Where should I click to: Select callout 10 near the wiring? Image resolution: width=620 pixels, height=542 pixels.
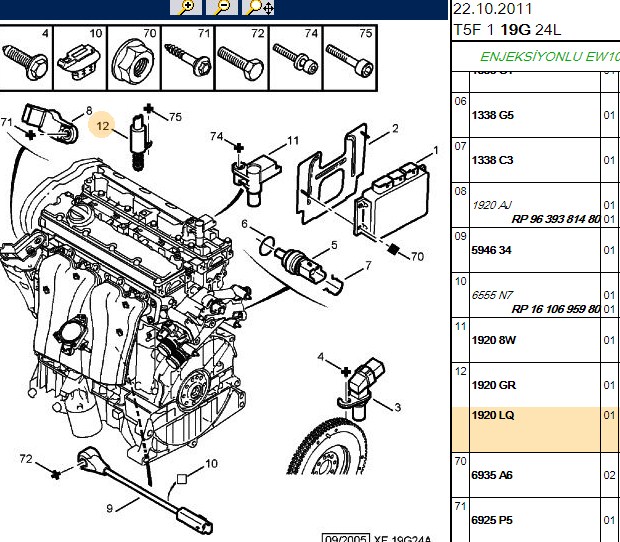(211, 463)
